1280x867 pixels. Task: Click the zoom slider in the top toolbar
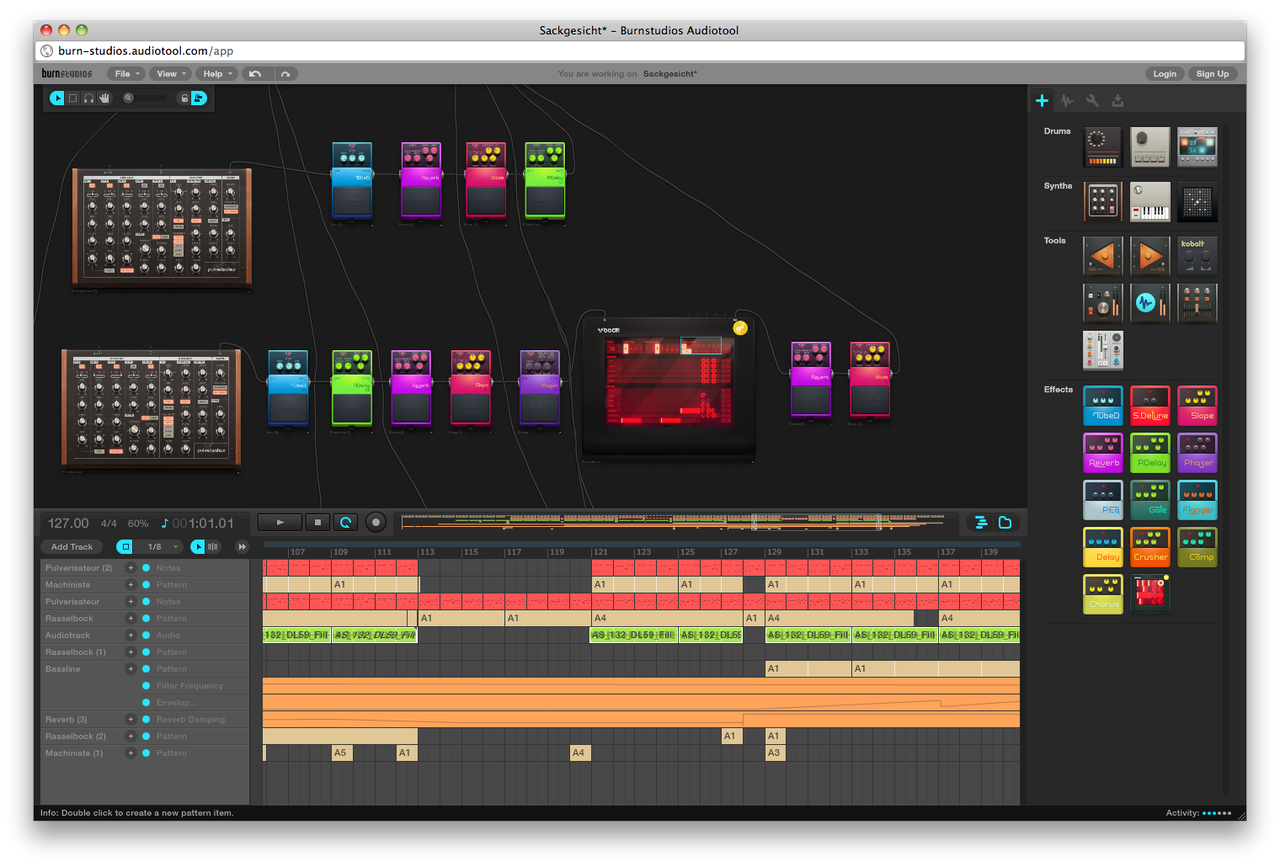151,98
